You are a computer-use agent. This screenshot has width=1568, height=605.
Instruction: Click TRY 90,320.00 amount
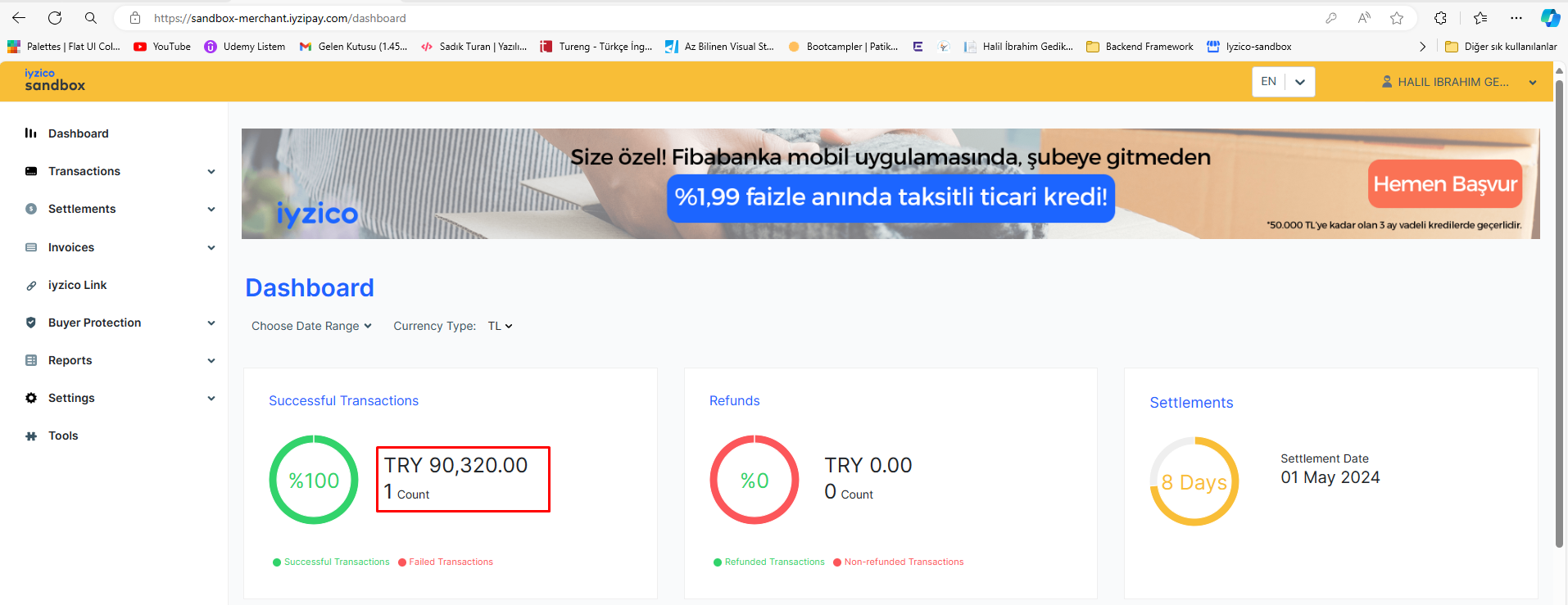tap(455, 465)
